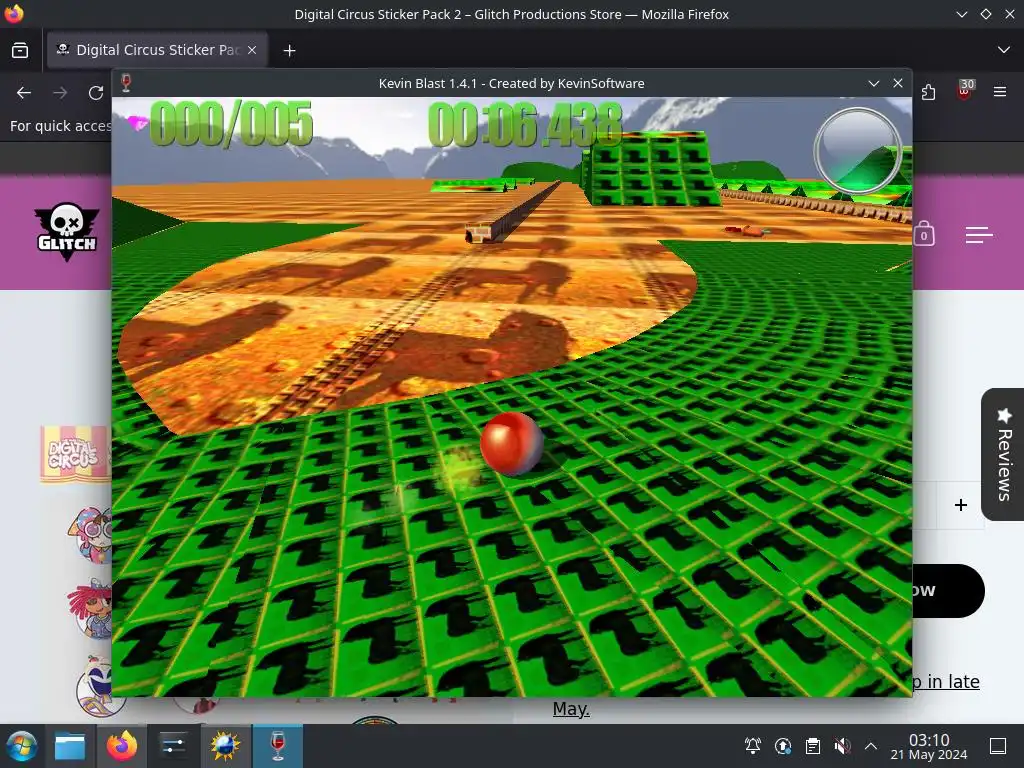Click the plus quantity button on store page
The width and height of the screenshot is (1024, 768).
(x=961, y=505)
